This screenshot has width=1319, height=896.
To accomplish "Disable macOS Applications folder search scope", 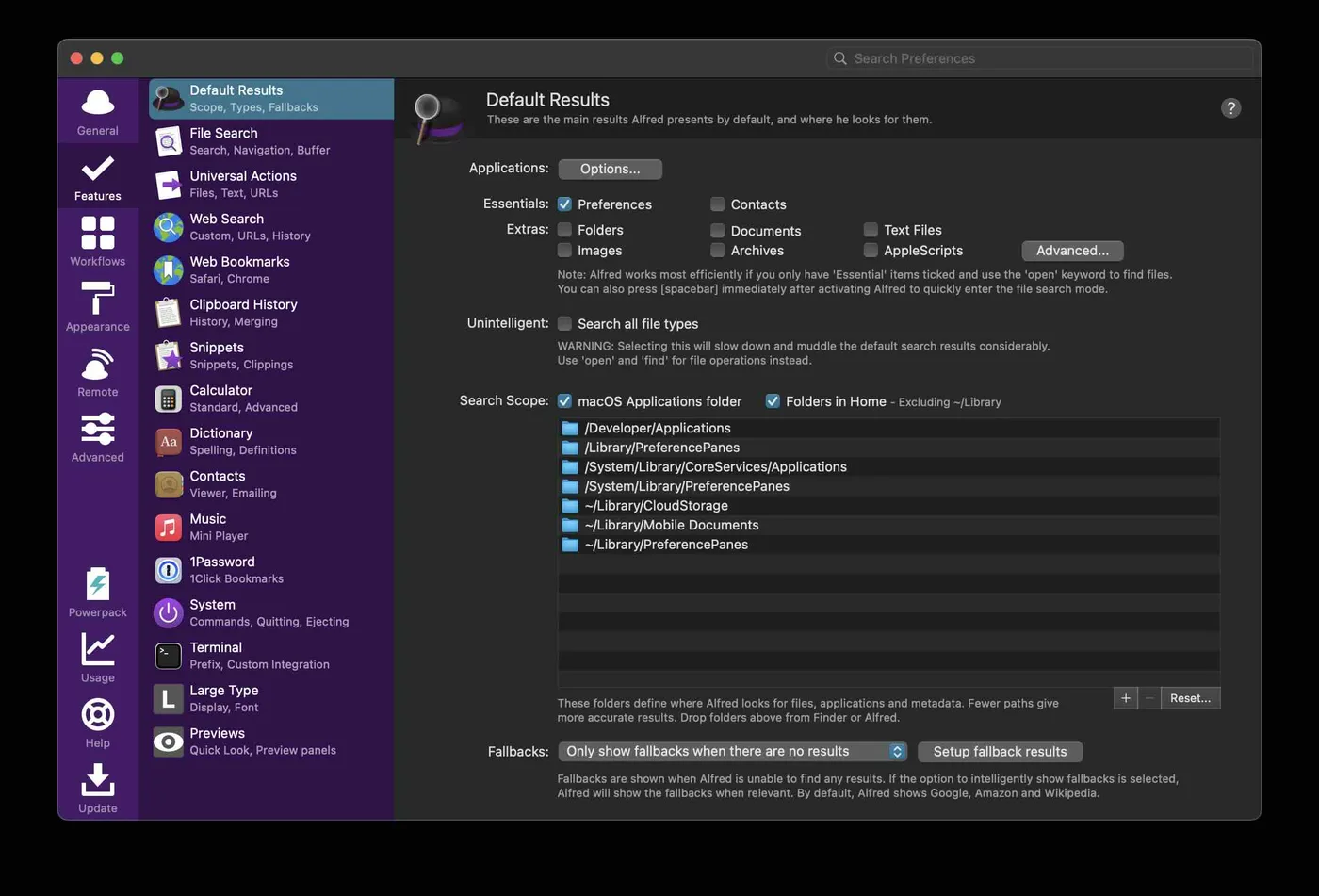I will [564, 400].
